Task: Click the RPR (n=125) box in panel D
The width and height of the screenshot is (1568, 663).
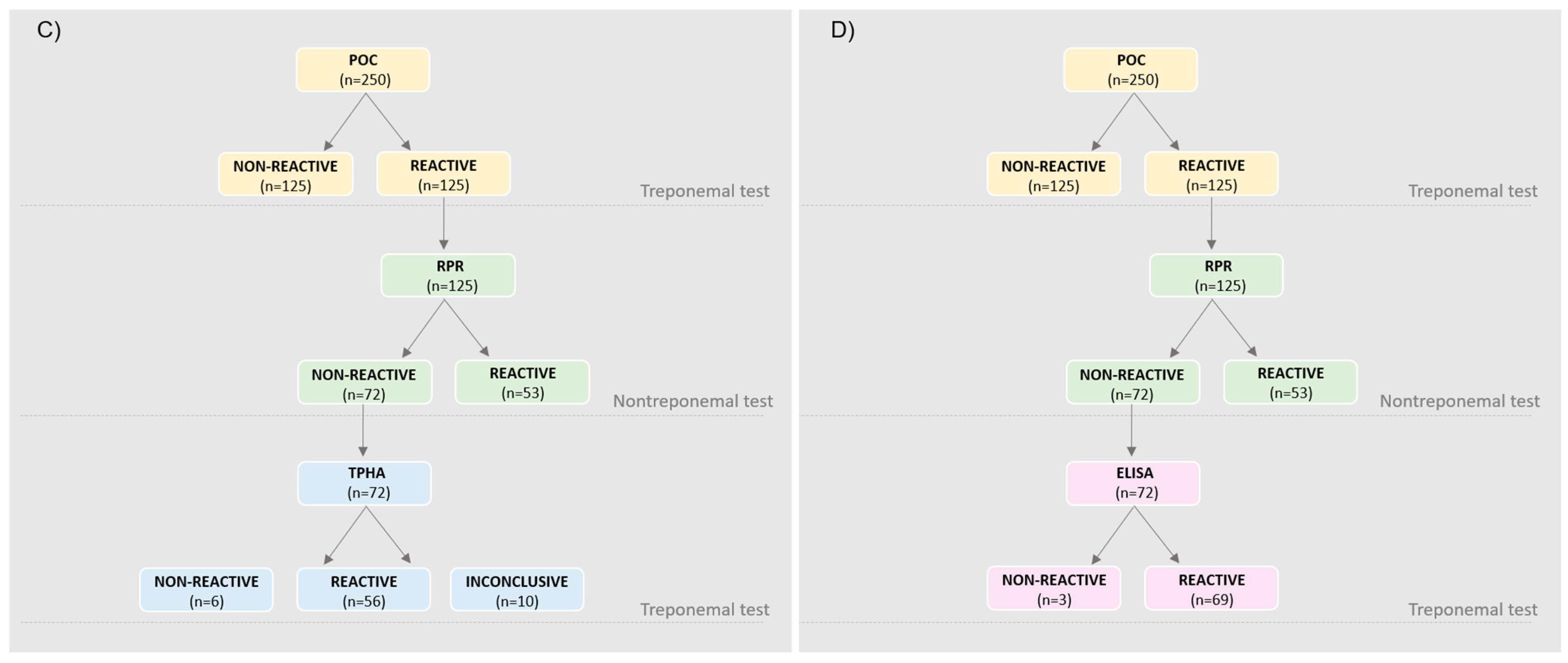Action: tap(1216, 275)
